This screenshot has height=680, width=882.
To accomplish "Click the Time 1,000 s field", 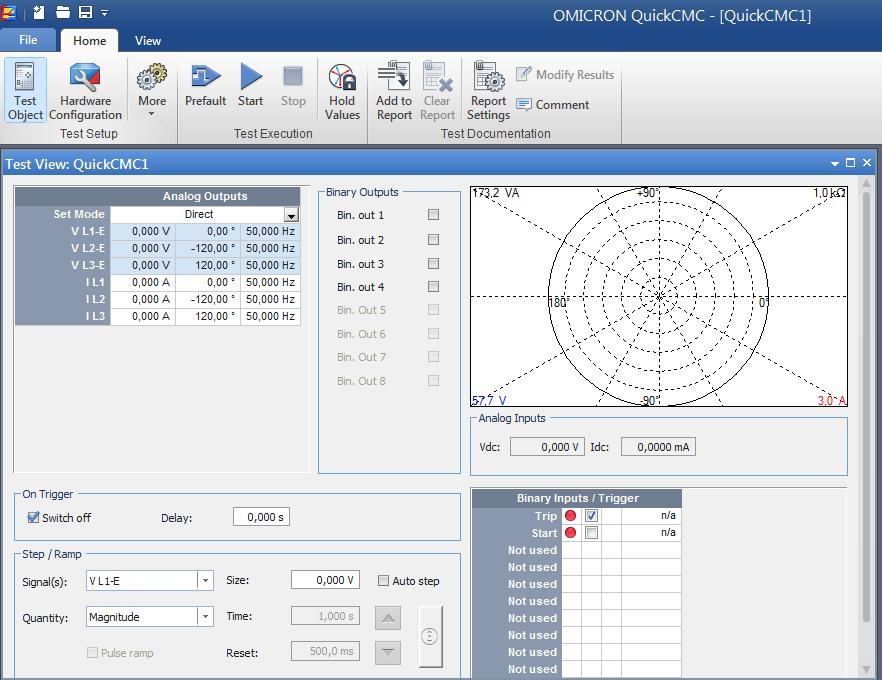I will pyautogui.click(x=325, y=616).
